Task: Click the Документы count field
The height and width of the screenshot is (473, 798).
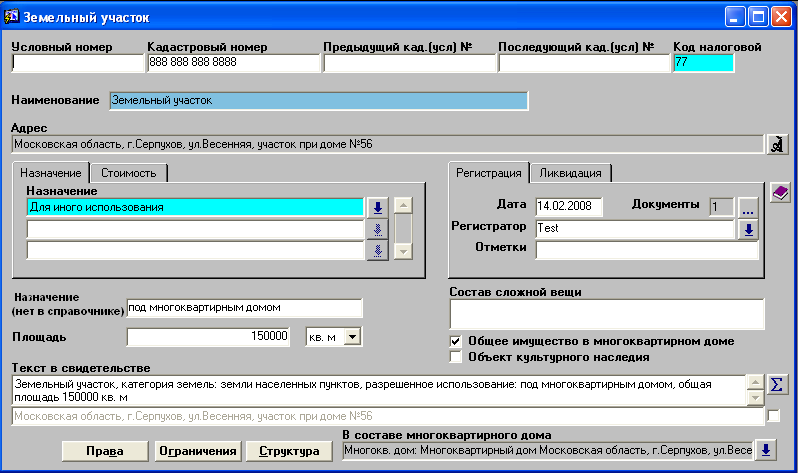Action: (x=722, y=207)
